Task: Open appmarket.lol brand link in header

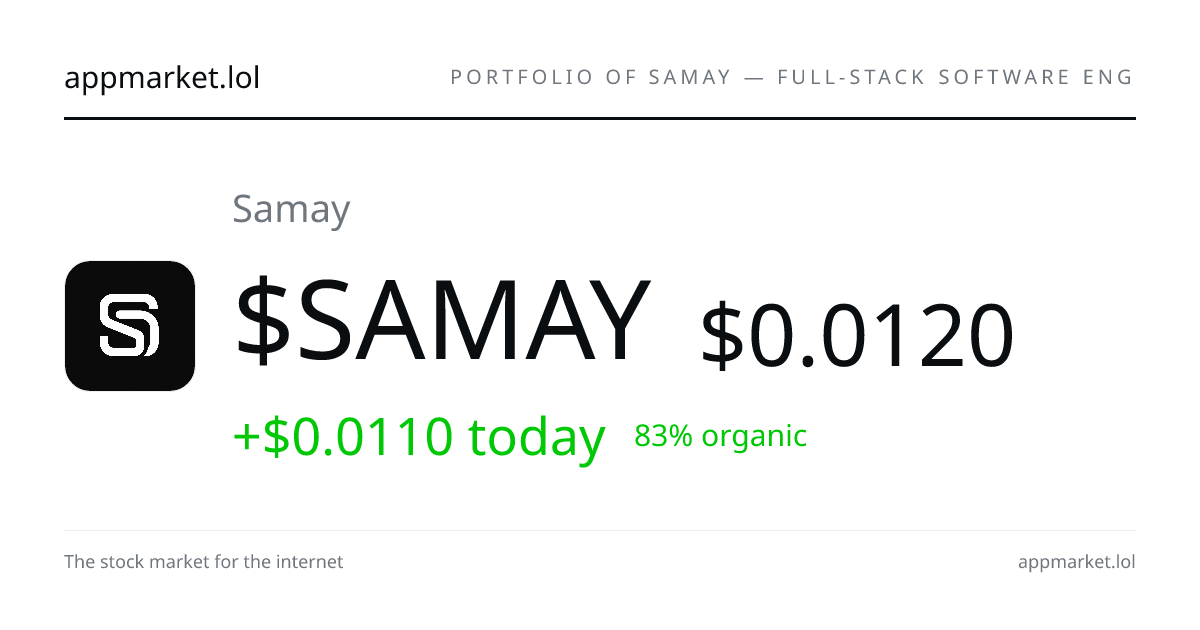Action: (x=162, y=77)
